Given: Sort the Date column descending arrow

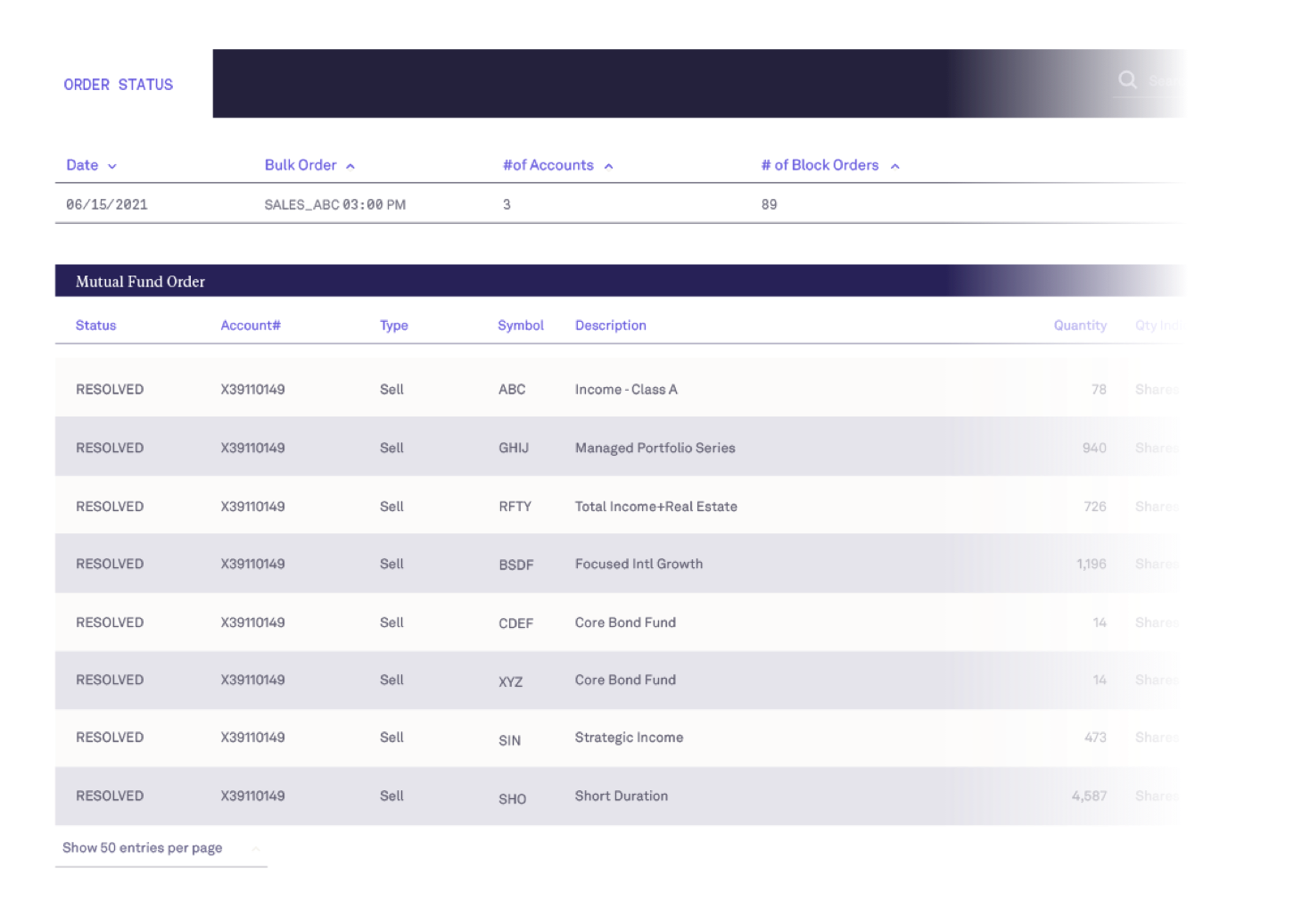Looking at the screenshot, I should pos(111,166).
